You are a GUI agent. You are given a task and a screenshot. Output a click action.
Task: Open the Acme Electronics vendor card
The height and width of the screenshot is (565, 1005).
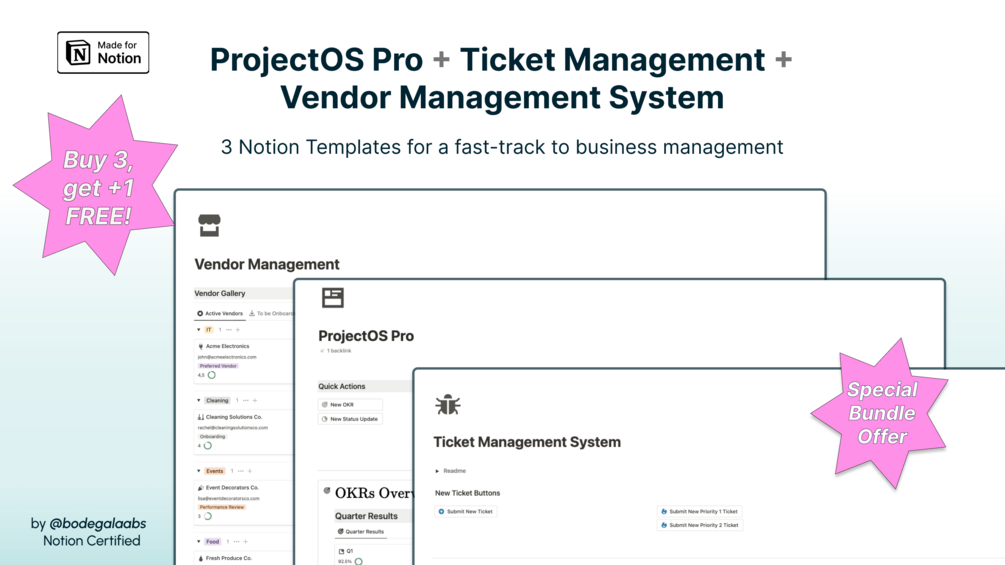tap(244, 361)
